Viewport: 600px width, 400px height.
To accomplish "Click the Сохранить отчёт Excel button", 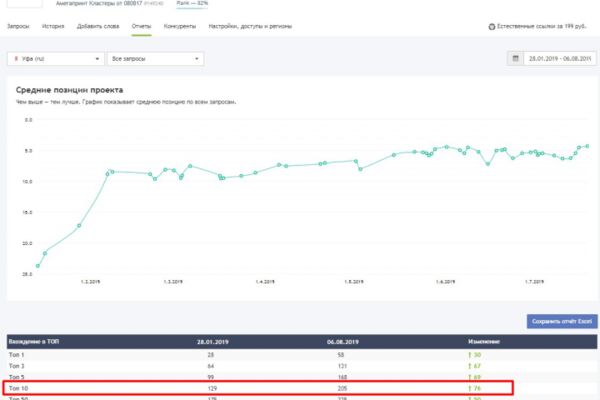I will point(562,322).
